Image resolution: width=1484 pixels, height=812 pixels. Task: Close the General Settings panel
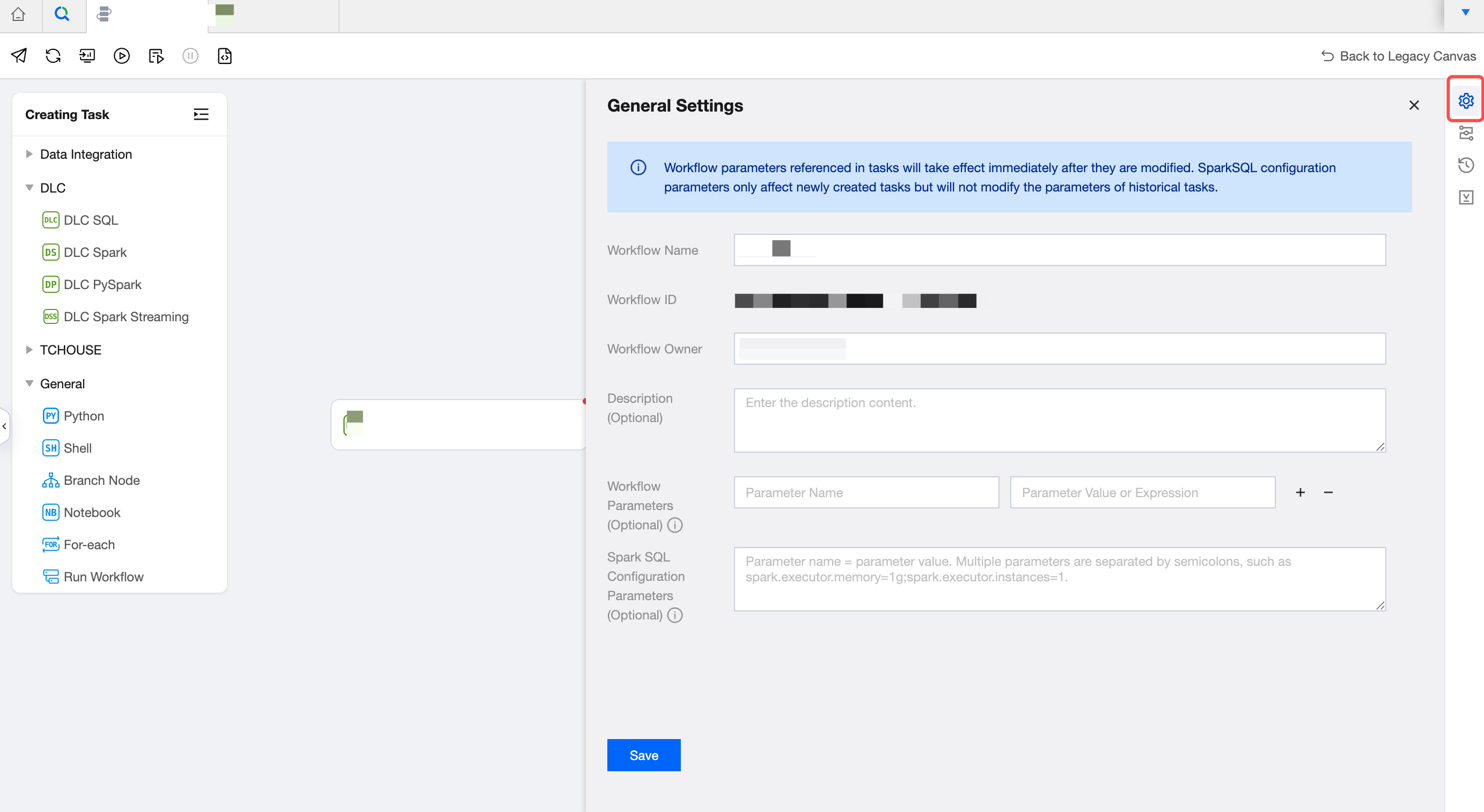[1414, 105]
